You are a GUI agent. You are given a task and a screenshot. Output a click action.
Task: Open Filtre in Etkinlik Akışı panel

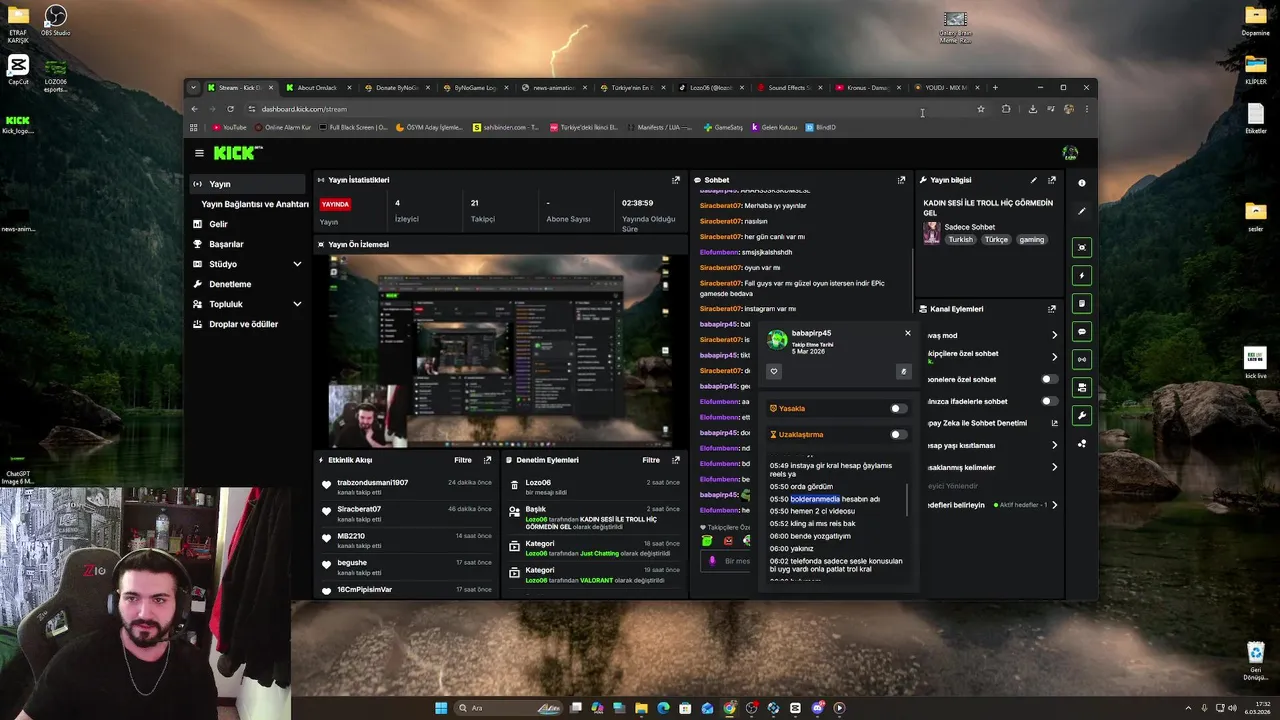point(463,460)
